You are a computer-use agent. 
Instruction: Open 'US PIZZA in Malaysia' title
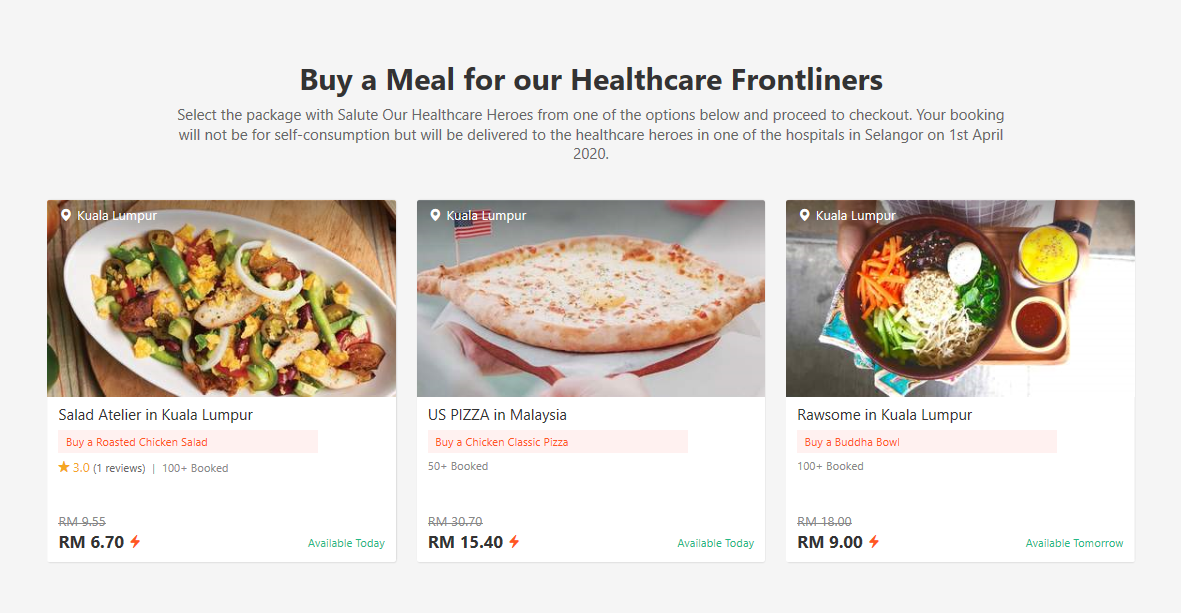pos(497,415)
